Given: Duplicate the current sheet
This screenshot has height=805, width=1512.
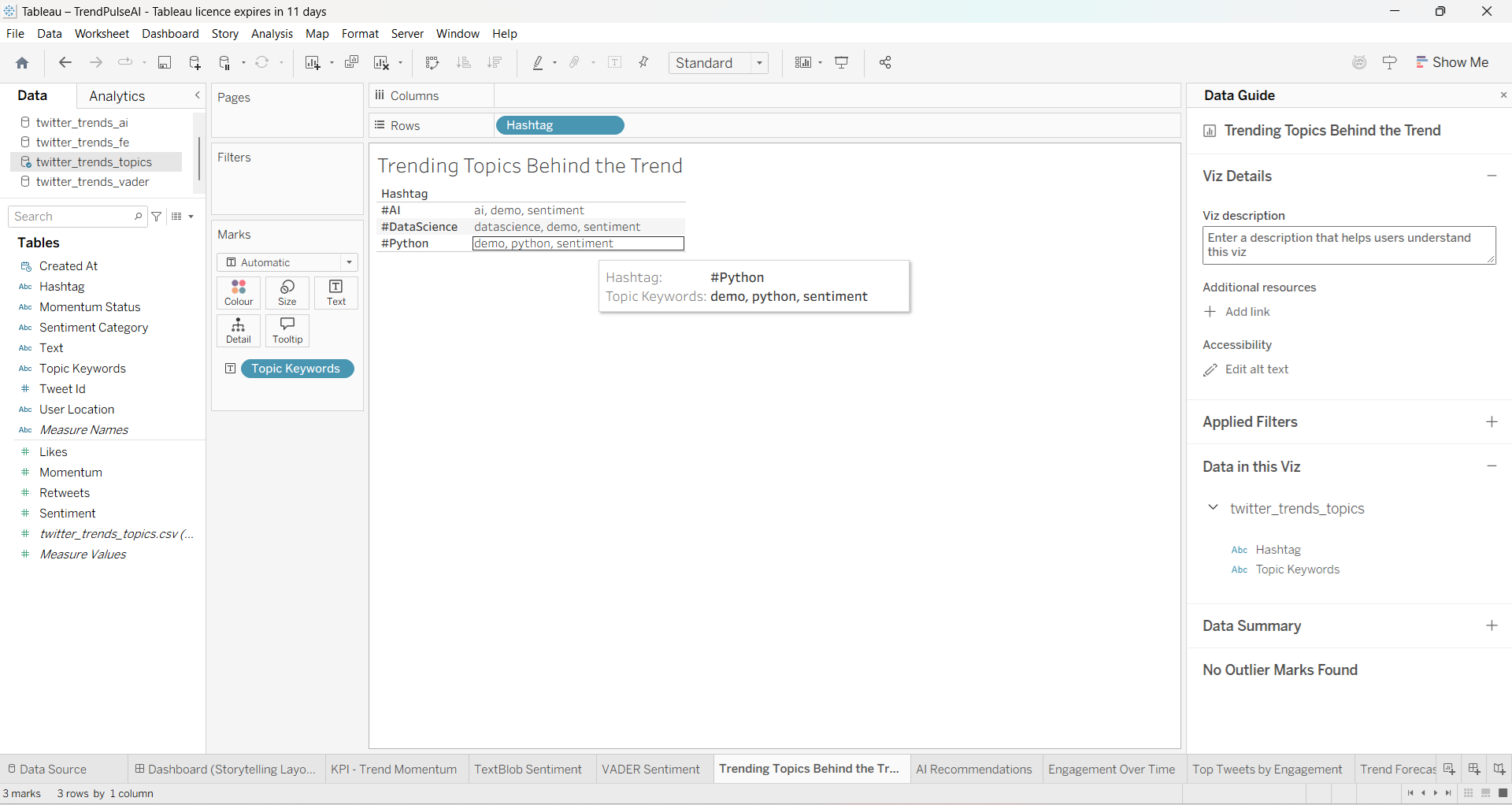Looking at the screenshot, I should point(351,63).
